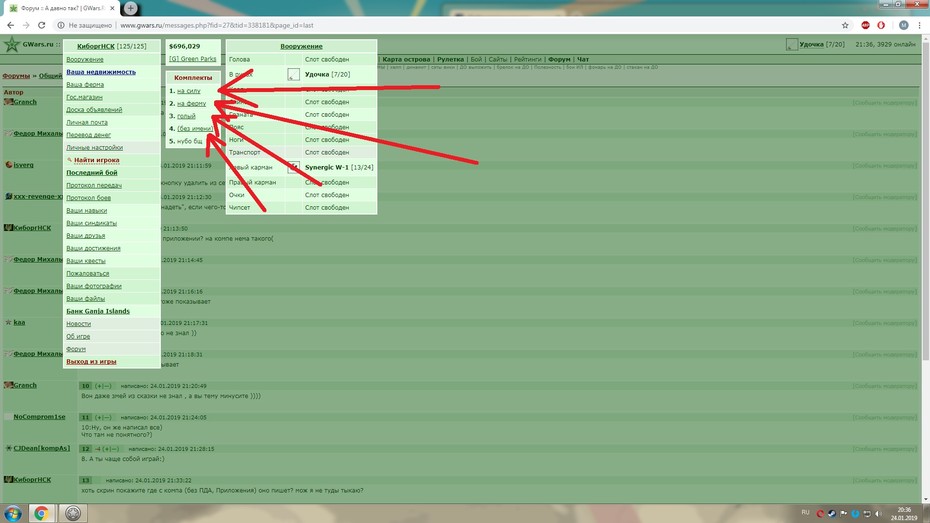The width and height of the screenshot is (930, 523).
Task: Click the browser forward arrow
Action: (x=26, y=25)
